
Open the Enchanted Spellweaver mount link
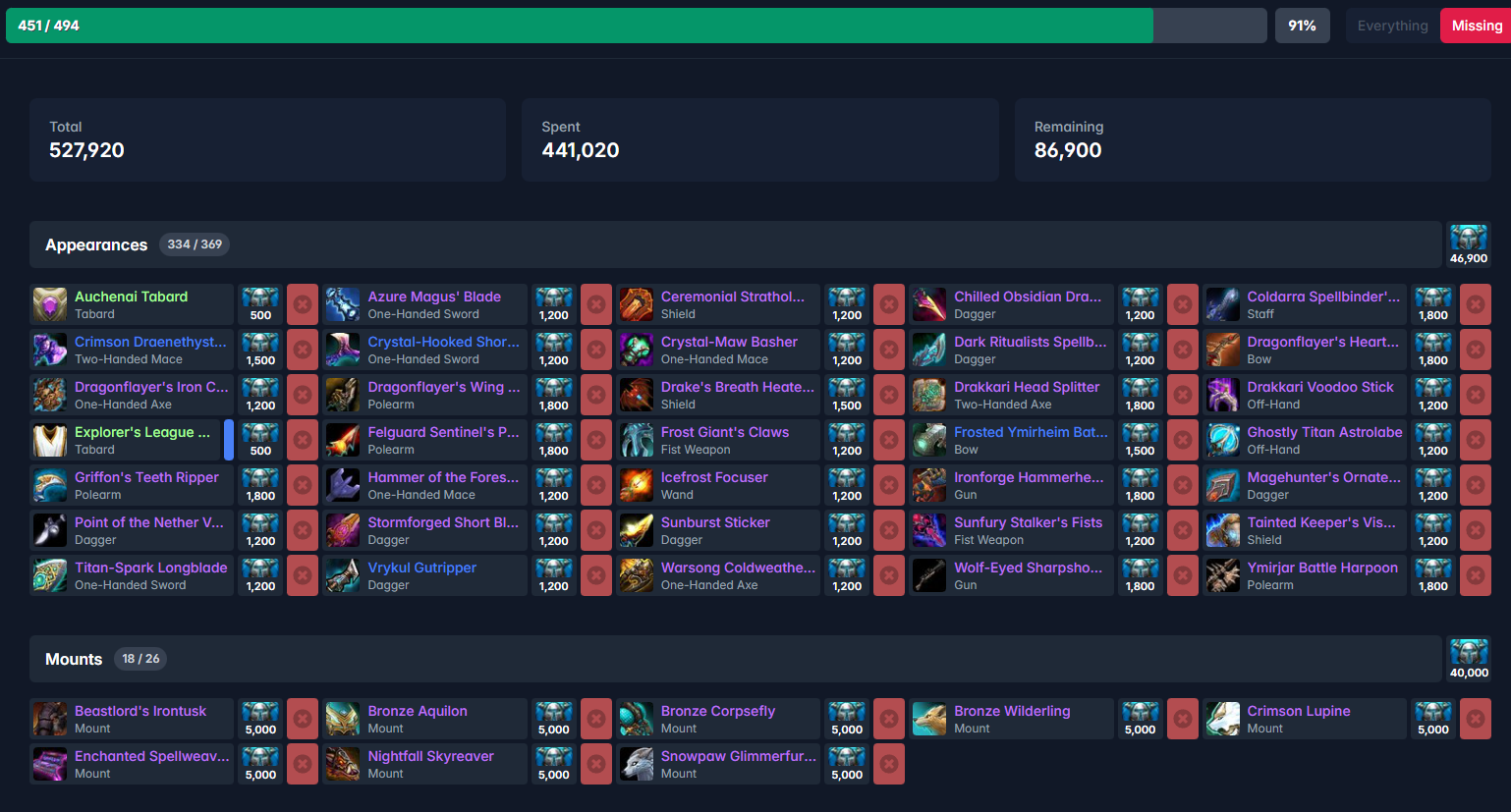[152, 756]
